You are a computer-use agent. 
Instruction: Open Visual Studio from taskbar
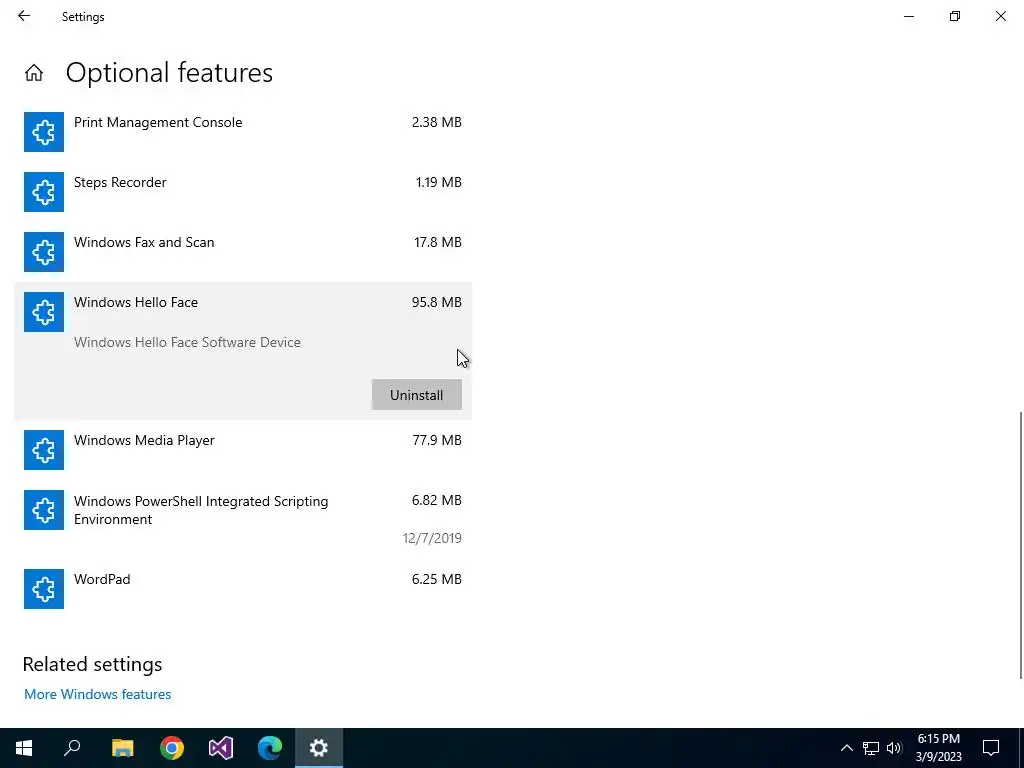pyautogui.click(x=221, y=748)
